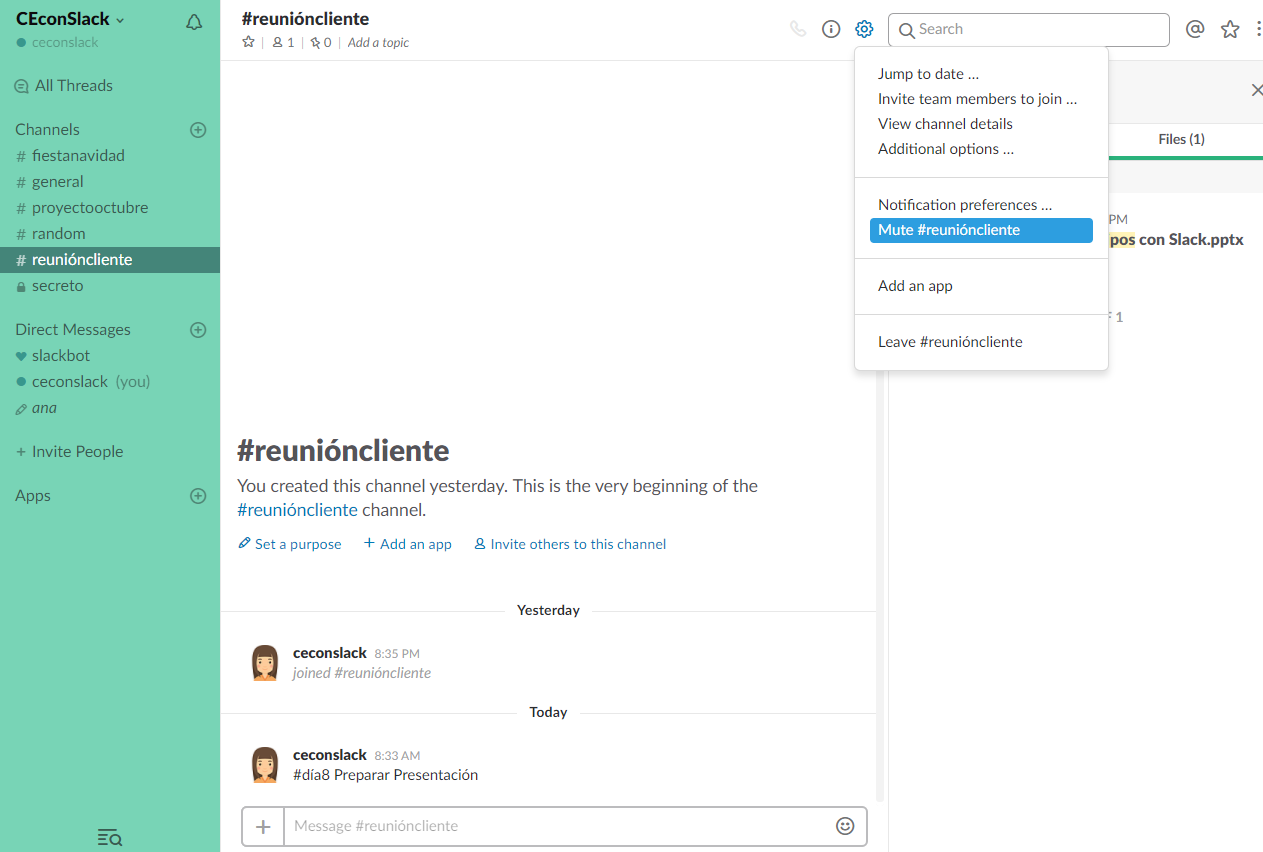Start a new direct message with plus icon
1263x852 pixels.
(x=198, y=330)
